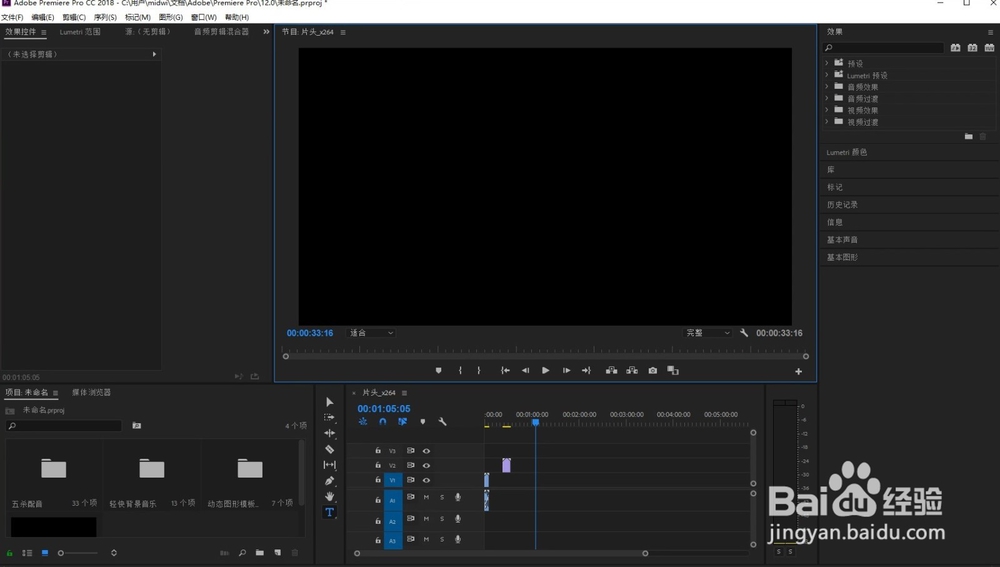Image resolution: width=1000 pixels, height=567 pixels.
Task: Select the Slip tool
Action: (330, 465)
